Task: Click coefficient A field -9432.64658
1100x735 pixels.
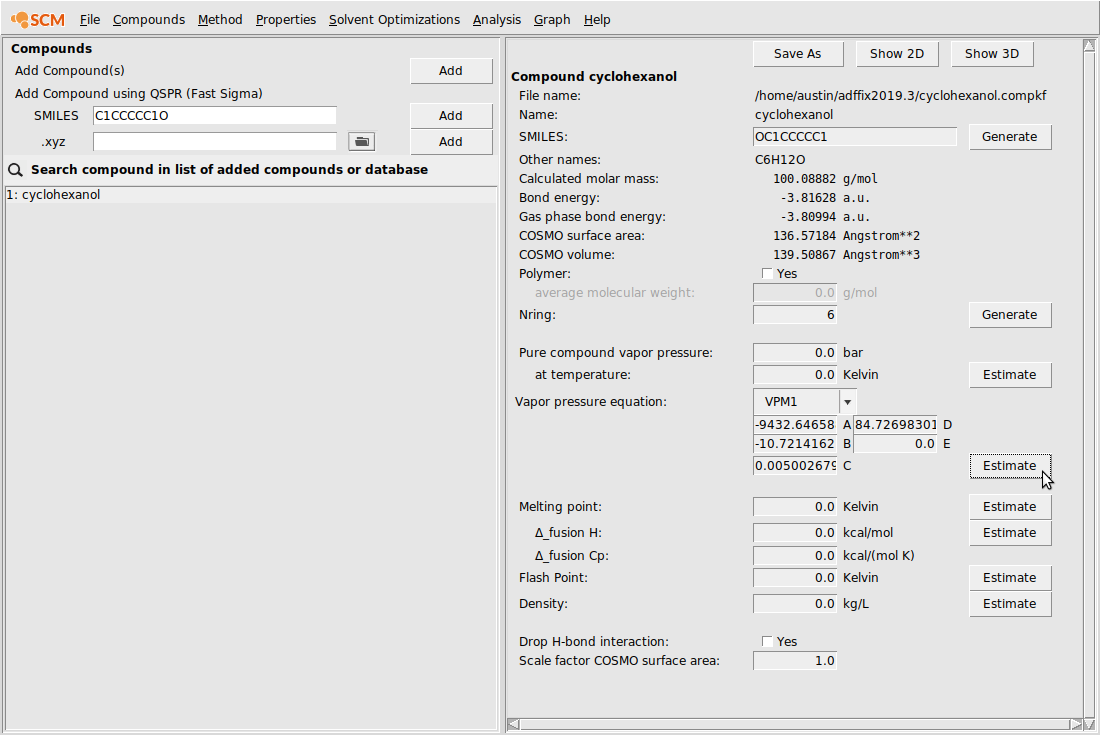Action: pos(795,424)
